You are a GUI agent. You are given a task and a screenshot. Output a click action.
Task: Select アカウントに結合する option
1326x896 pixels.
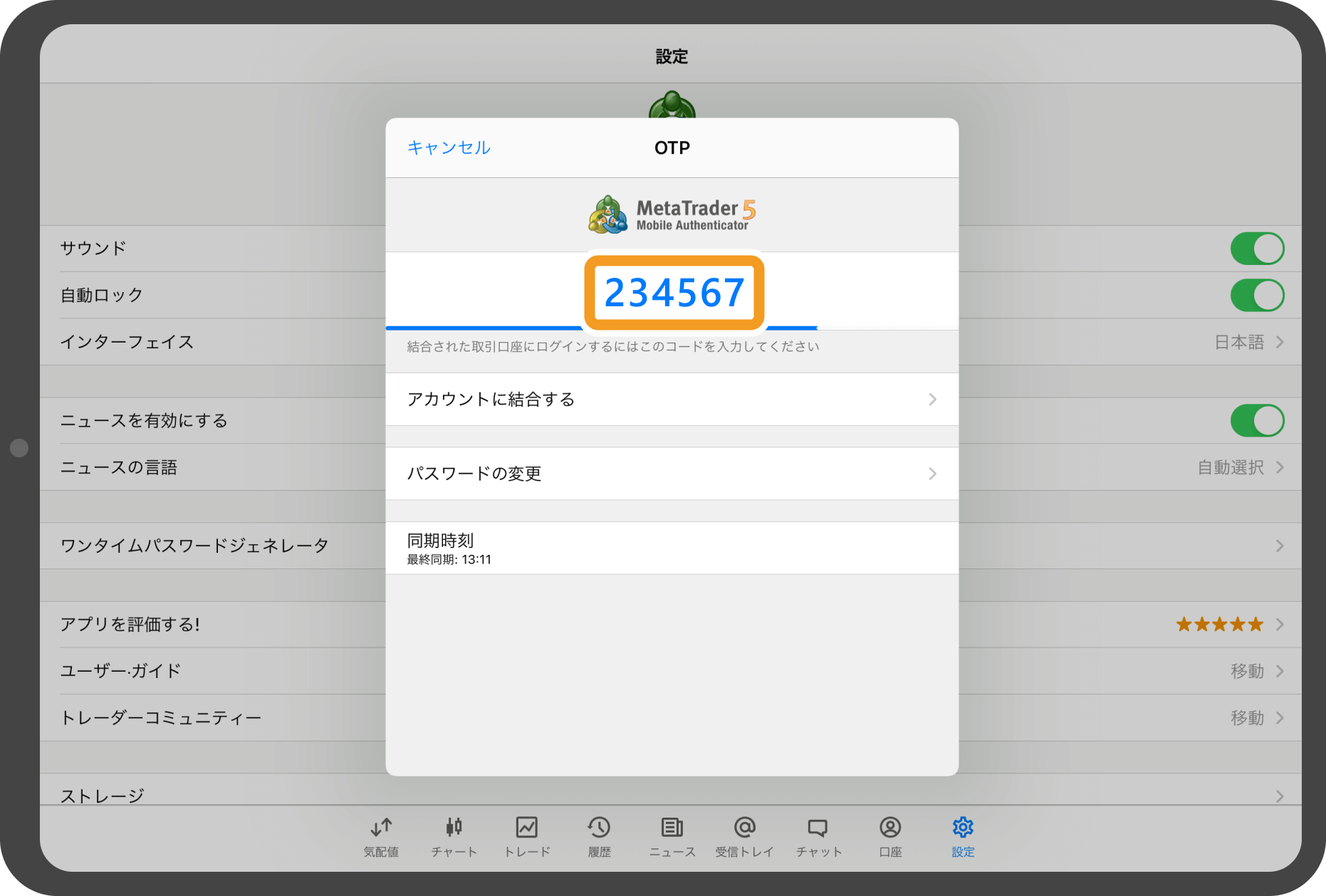[672, 400]
